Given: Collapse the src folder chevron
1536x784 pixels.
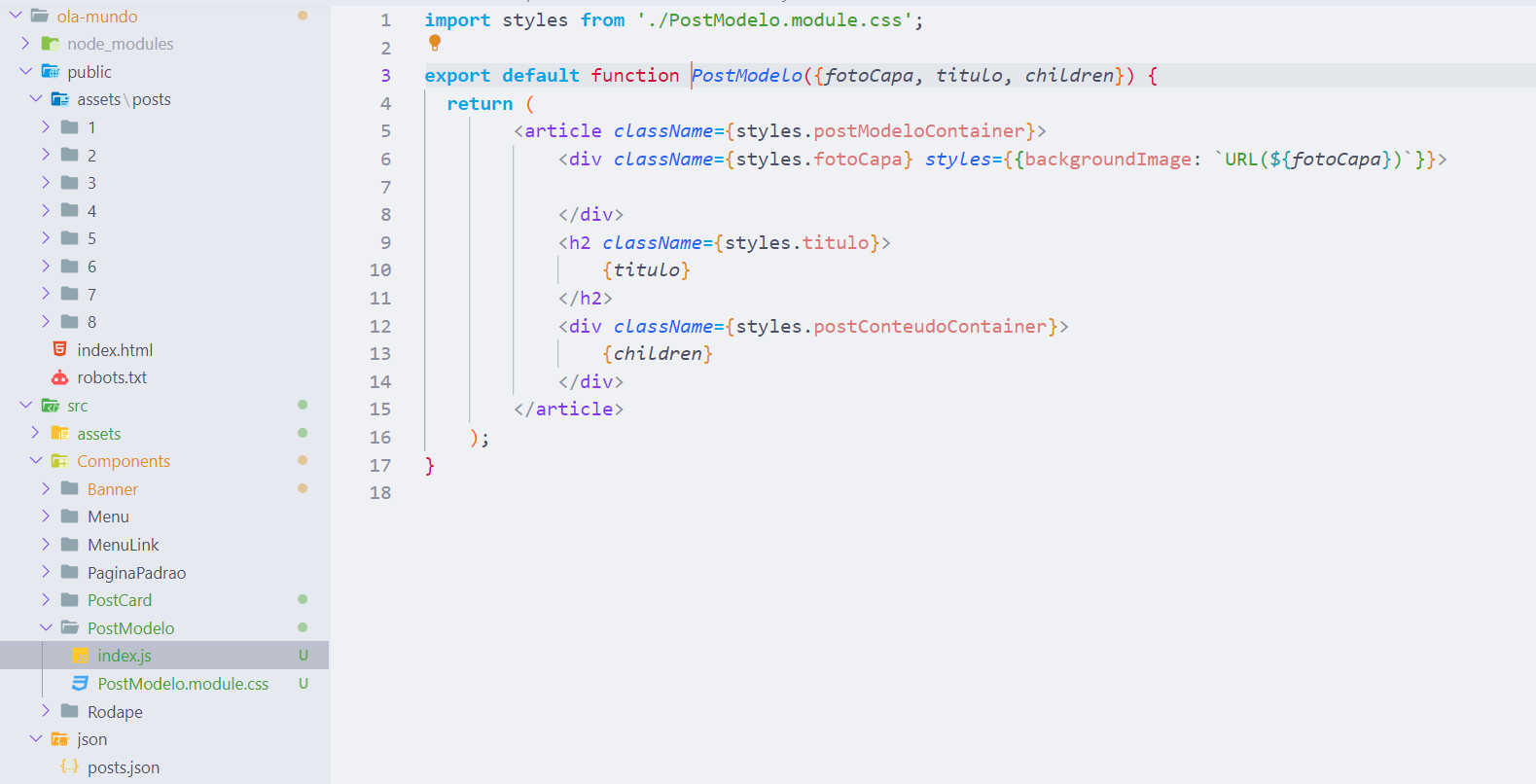Looking at the screenshot, I should [25, 405].
